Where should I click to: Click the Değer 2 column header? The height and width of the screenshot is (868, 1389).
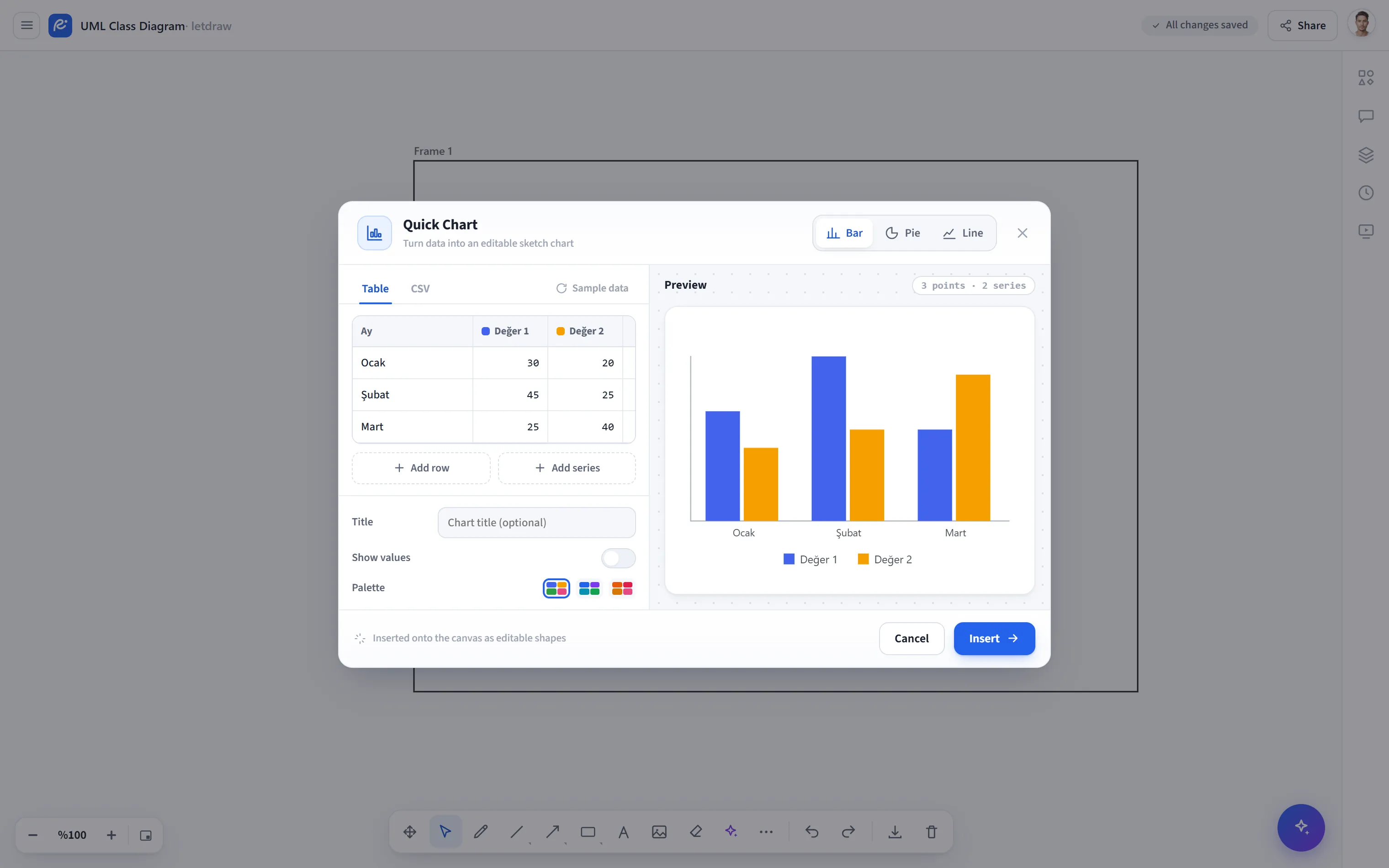[x=585, y=331]
